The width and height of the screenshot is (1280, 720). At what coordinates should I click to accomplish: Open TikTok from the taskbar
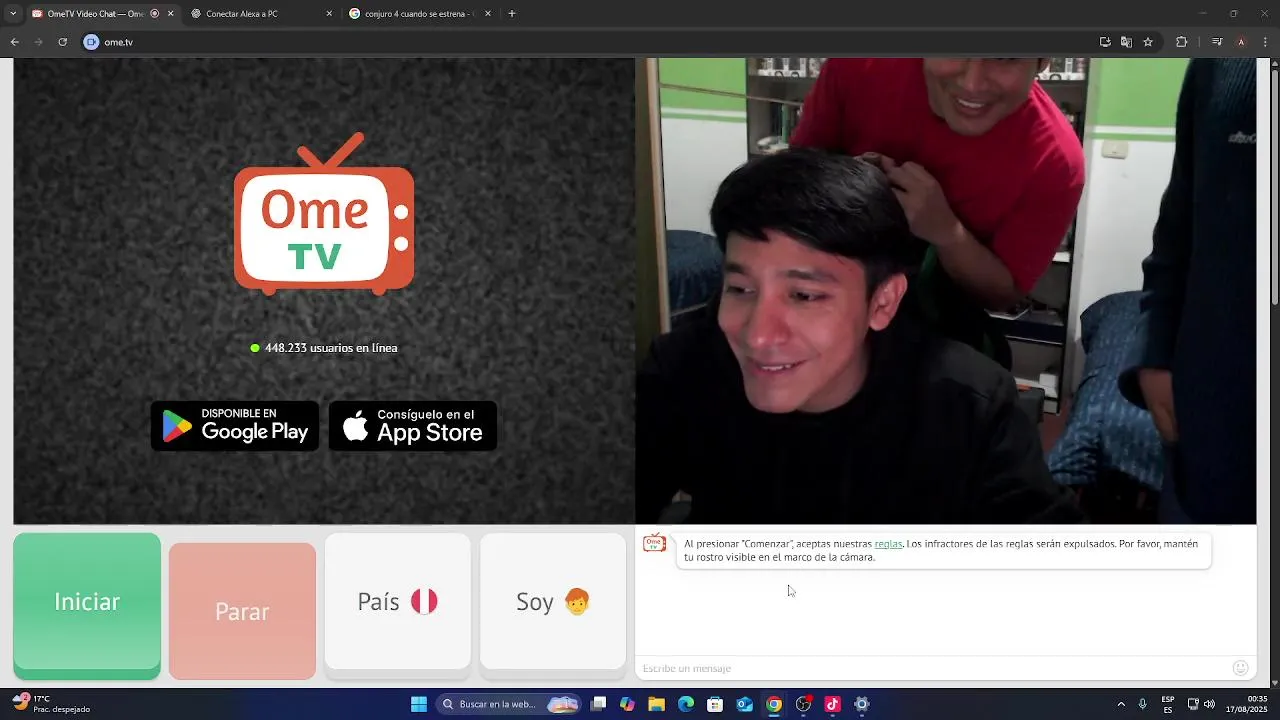[x=832, y=704]
